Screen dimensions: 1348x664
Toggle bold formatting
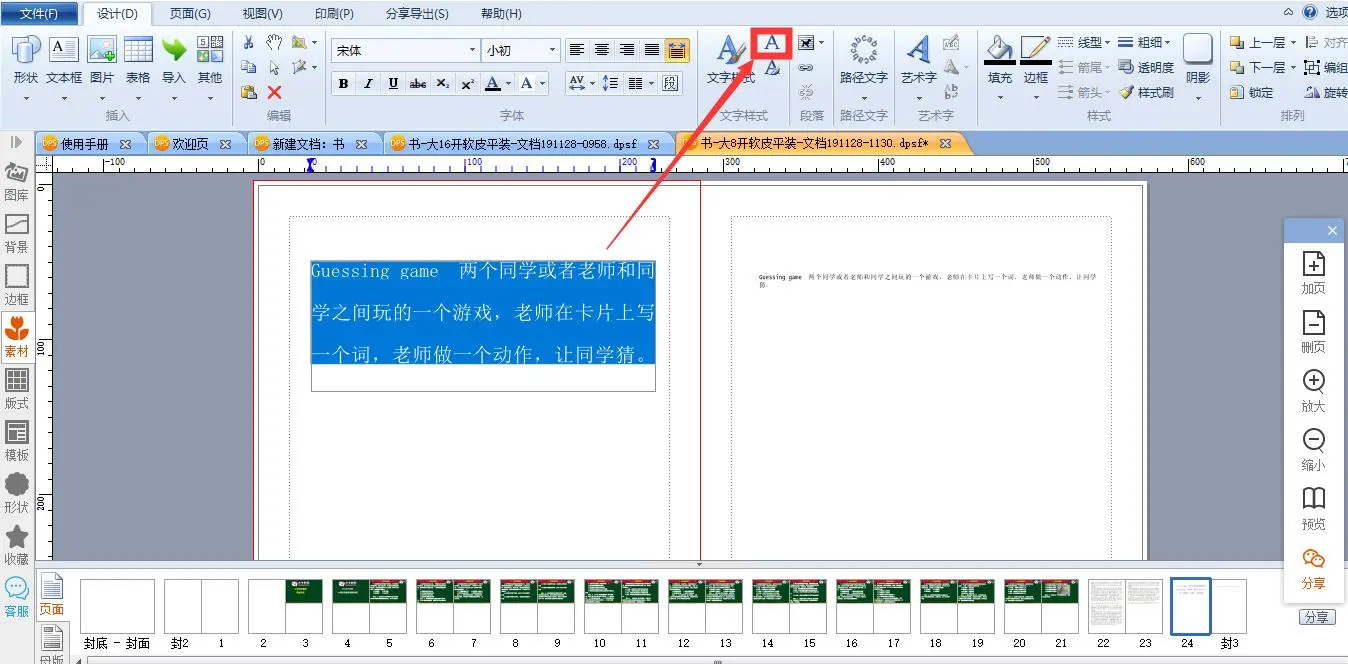tap(343, 84)
